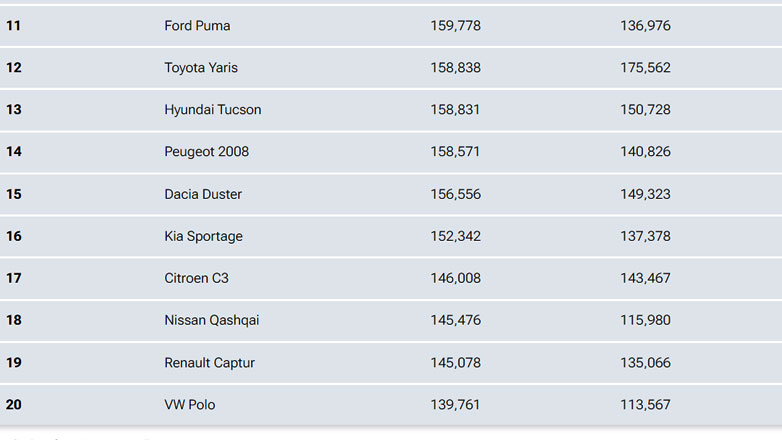This screenshot has width=782, height=440.
Task: Click the 158,831 figure for Hyundai Tucson
Action: tap(455, 110)
